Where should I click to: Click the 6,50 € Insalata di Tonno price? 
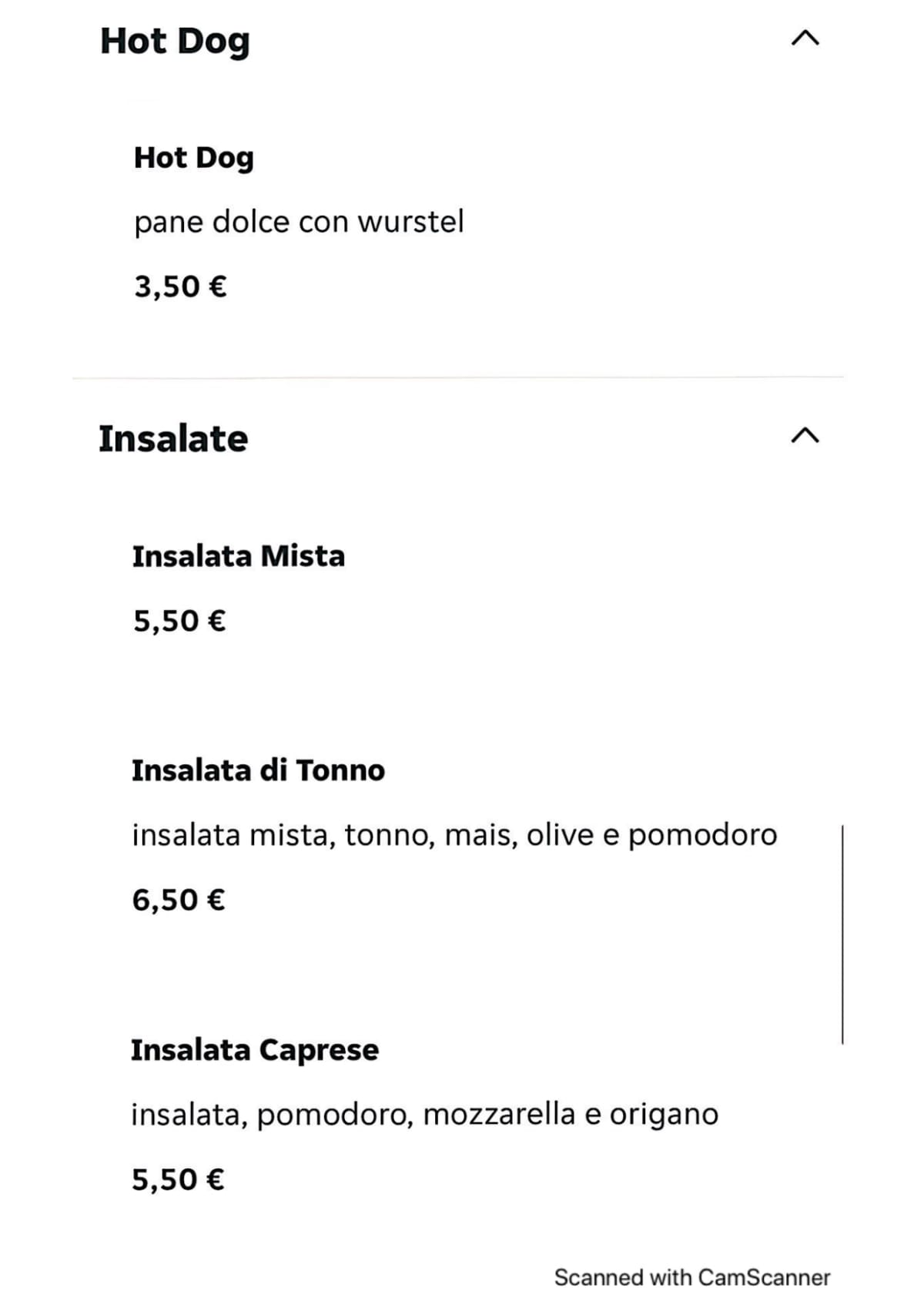pos(179,899)
